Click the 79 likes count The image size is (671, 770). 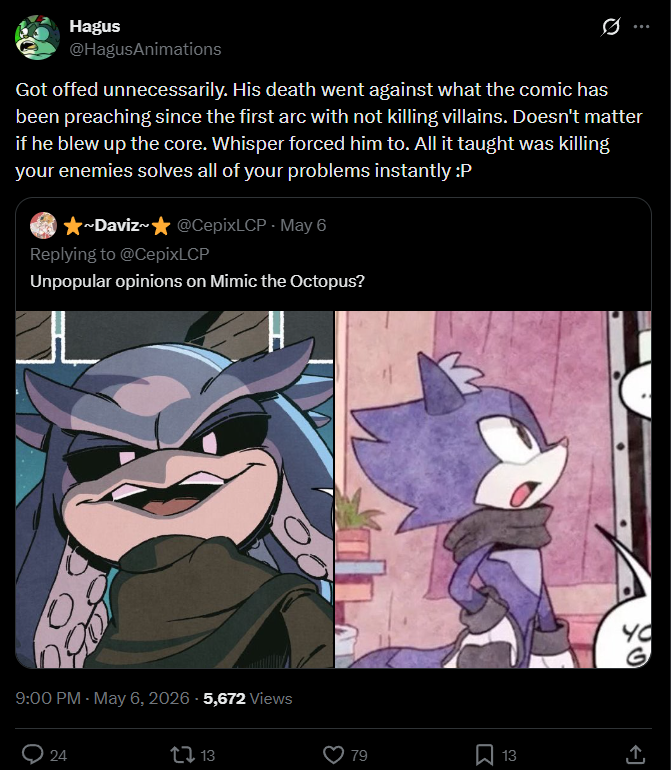pyautogui.click(x=359, y=755)
